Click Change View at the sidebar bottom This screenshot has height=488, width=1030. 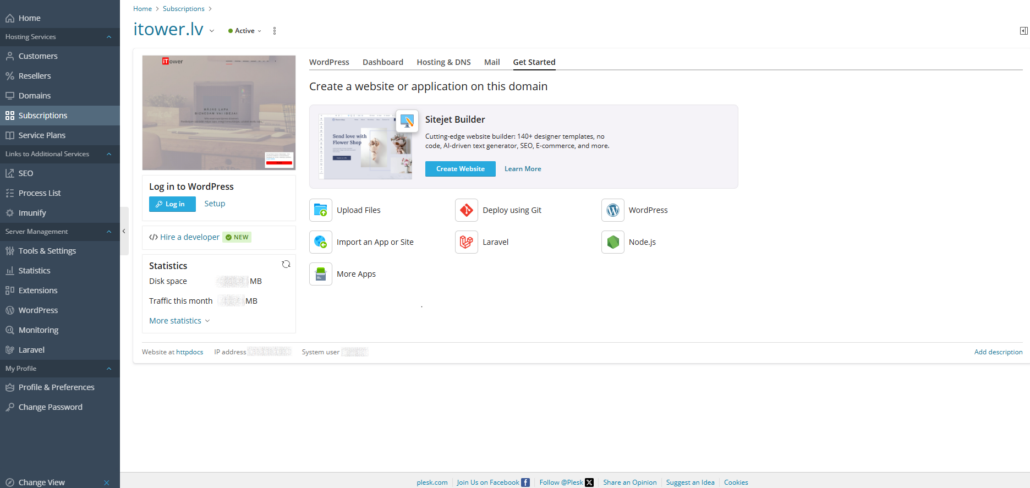41,483
